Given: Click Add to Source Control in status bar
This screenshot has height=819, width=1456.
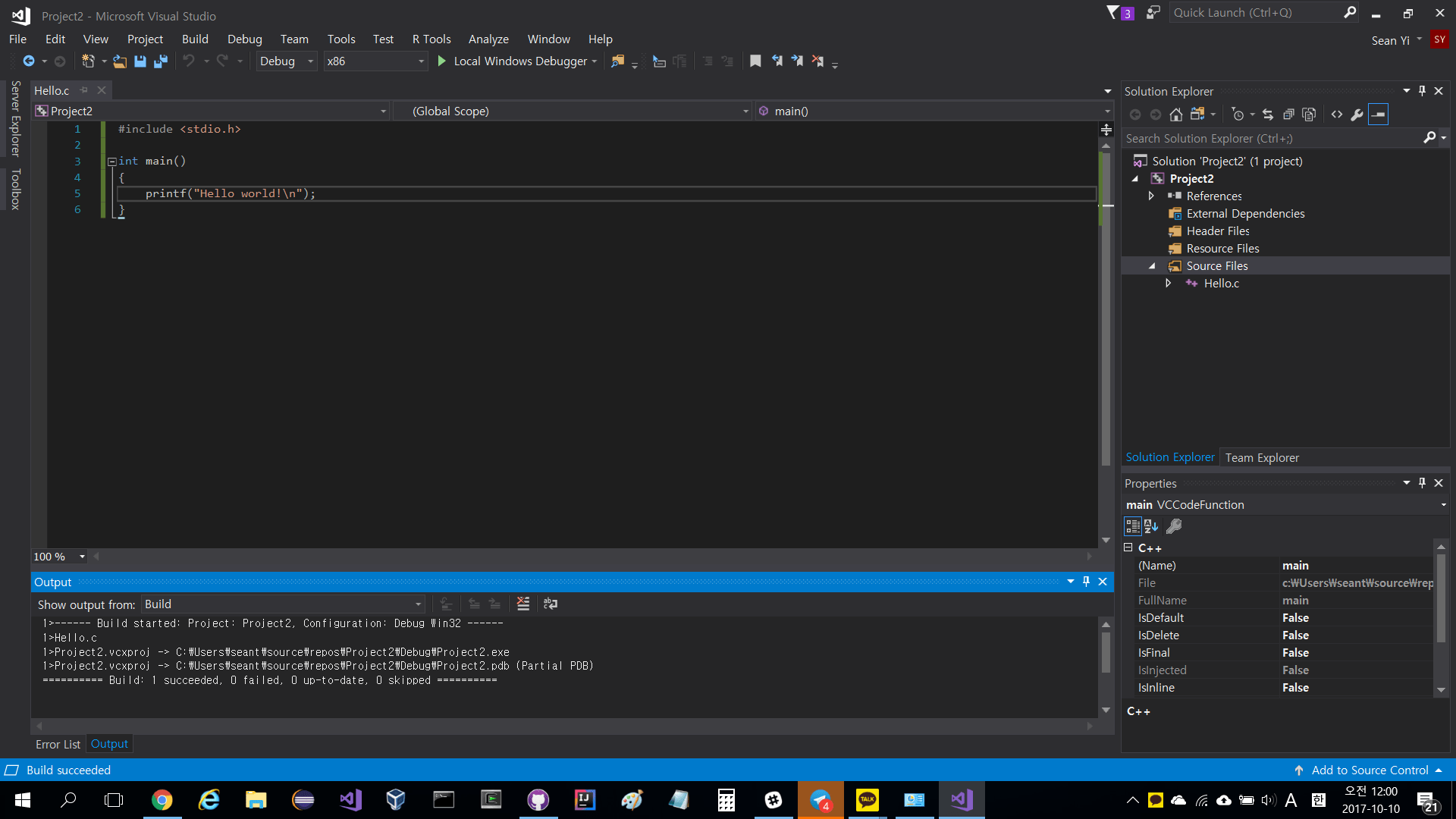Looking at the screenshot, I should (1370, 770).
